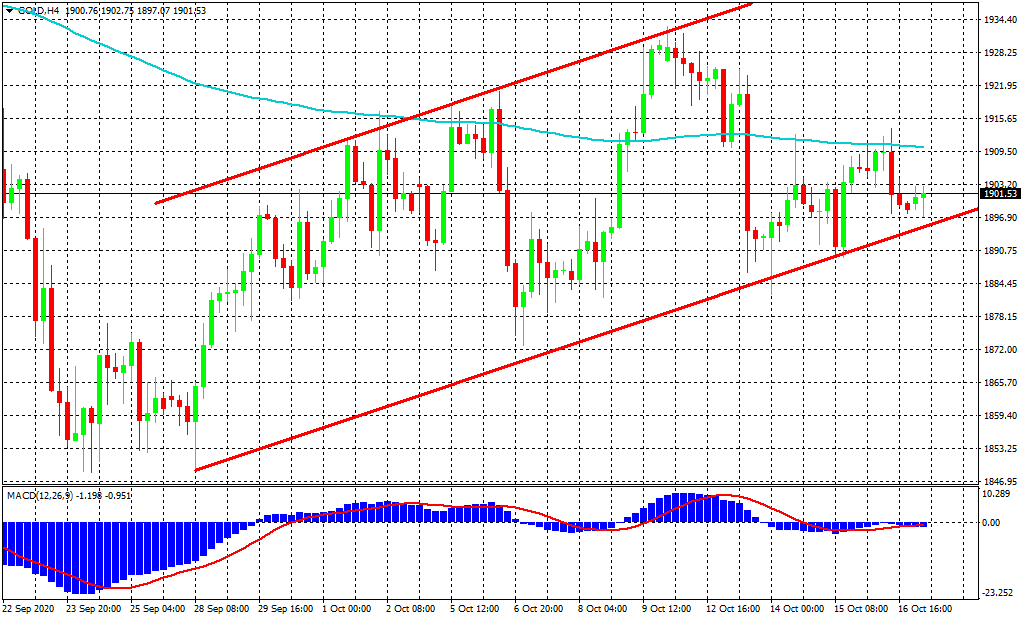Select the upper red trendline
The width and height of the screenshot is (1024, 620).
pyautogui.click(x=450, y=106)
